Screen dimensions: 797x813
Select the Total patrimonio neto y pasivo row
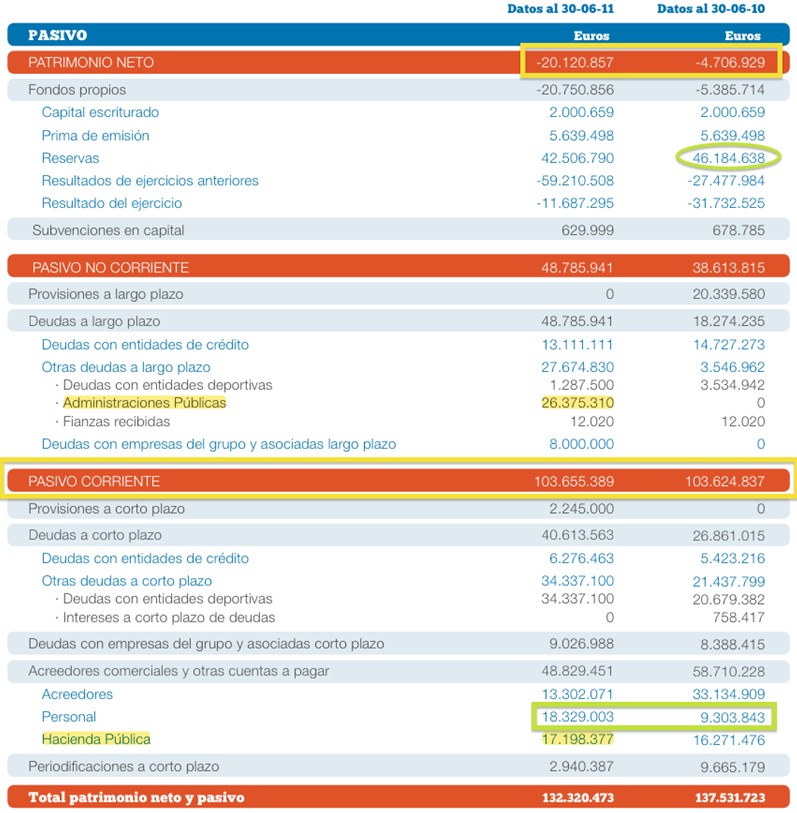click(x=136, y=797)
